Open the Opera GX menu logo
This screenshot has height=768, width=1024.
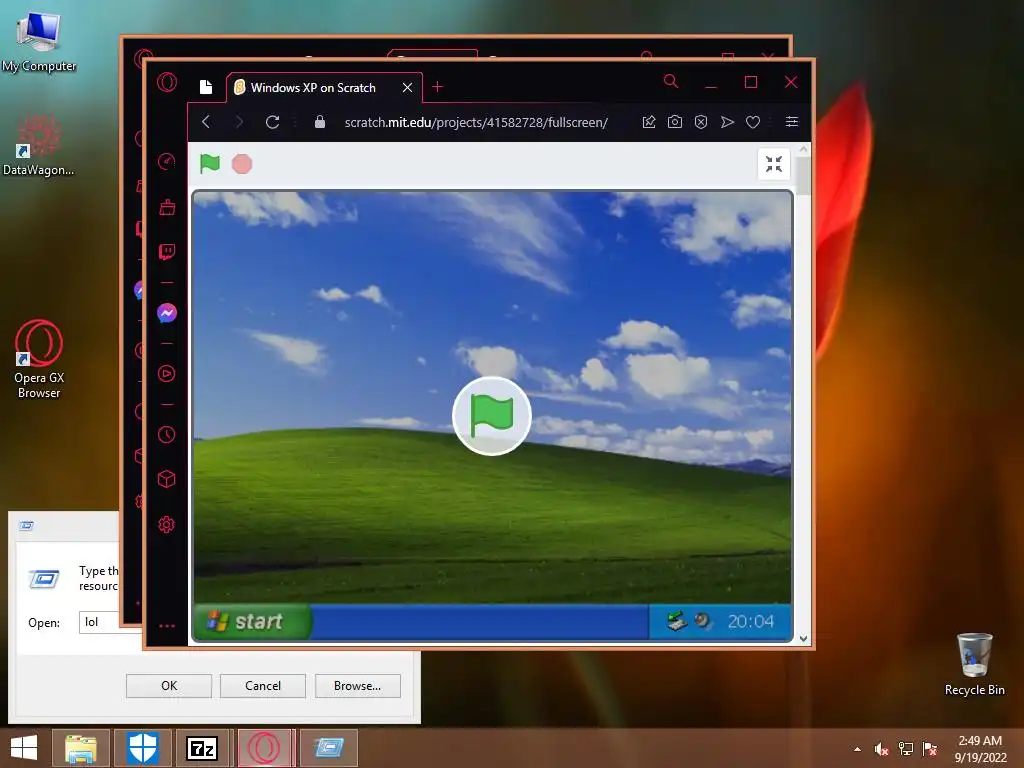[x=167, y=82]
